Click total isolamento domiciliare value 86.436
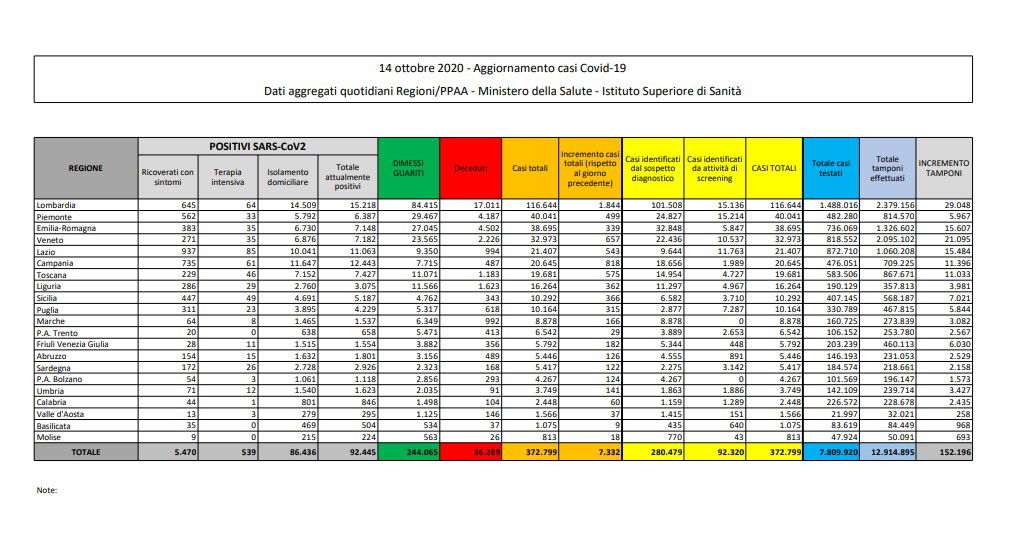The image size is (1025, 539). [303, 452]
